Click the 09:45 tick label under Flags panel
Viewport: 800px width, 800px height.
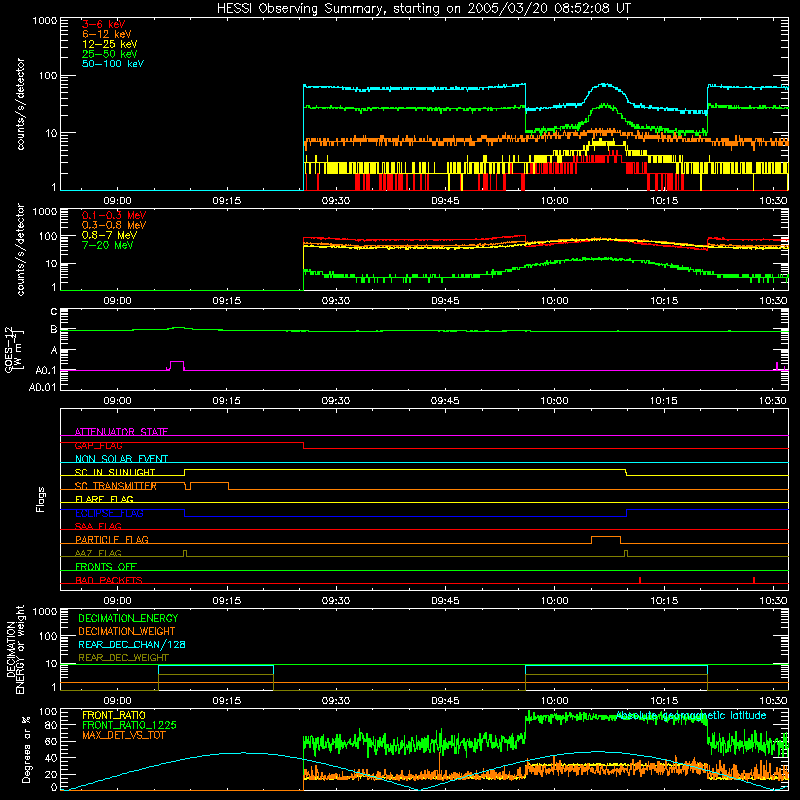coord(445,601)
